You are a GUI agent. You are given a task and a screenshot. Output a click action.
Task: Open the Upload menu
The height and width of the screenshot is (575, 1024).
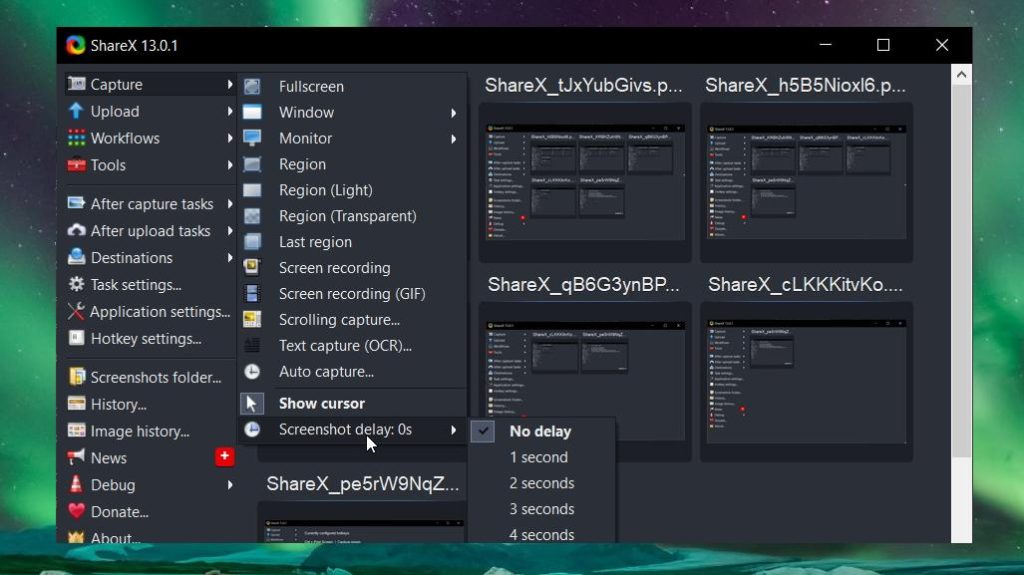[x=114, y=112]
